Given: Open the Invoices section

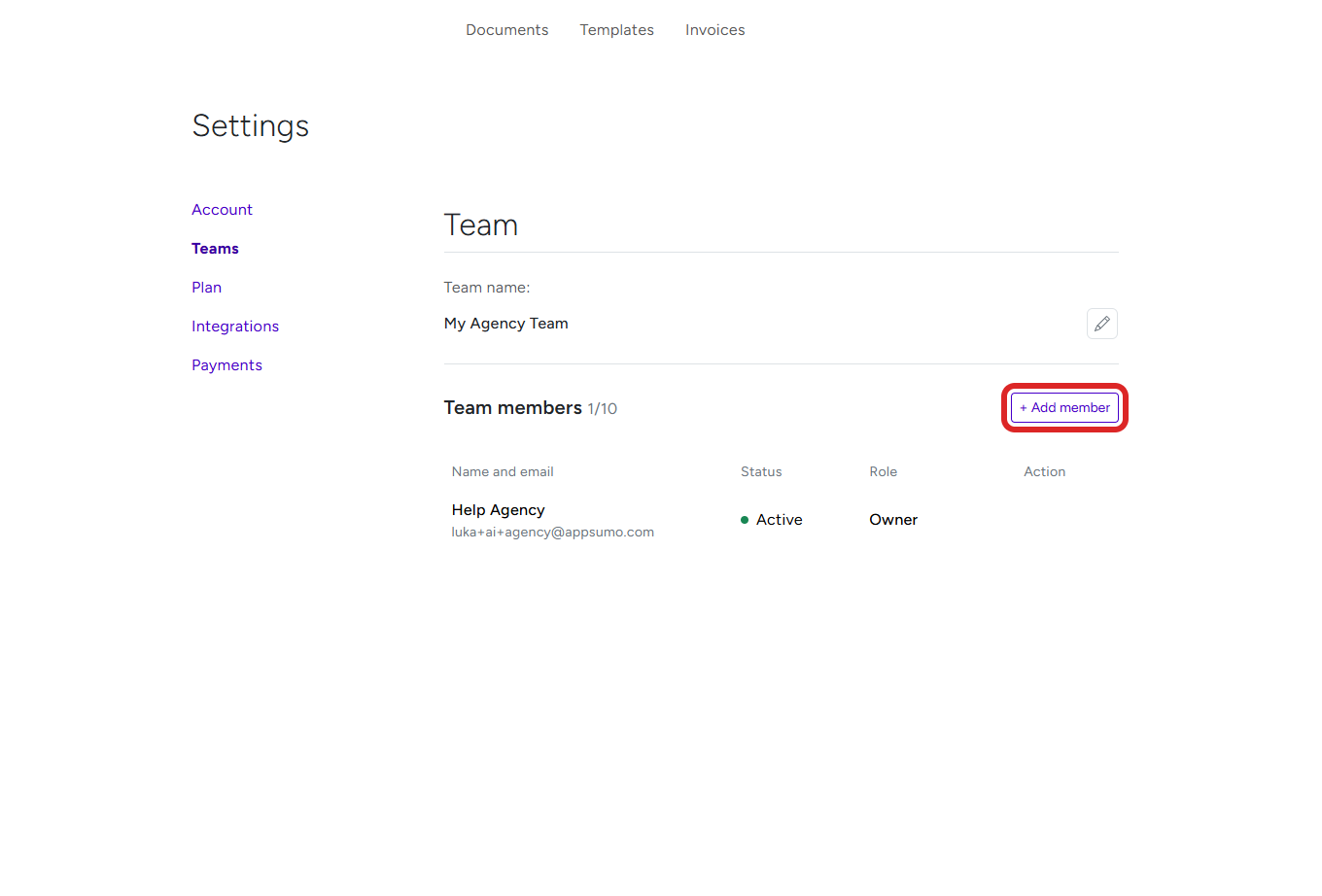Looking at the screenshot, I should click(714, 29).
